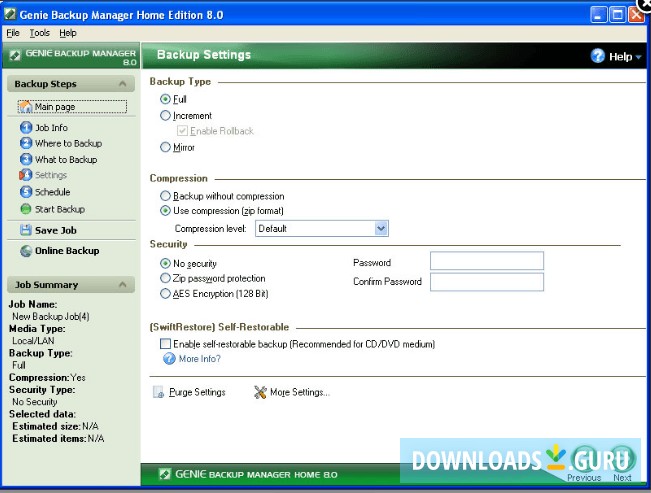The width and height of the screenshot is (651, 493).
Task: Select the Increment backup type
Action: click(165, 115)
